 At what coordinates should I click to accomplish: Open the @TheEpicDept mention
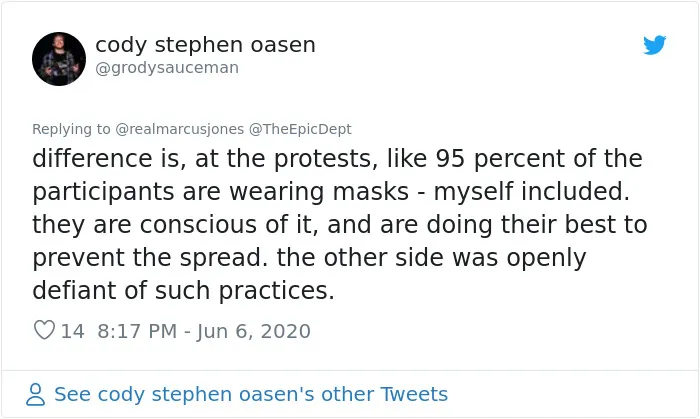pos(300,129)
